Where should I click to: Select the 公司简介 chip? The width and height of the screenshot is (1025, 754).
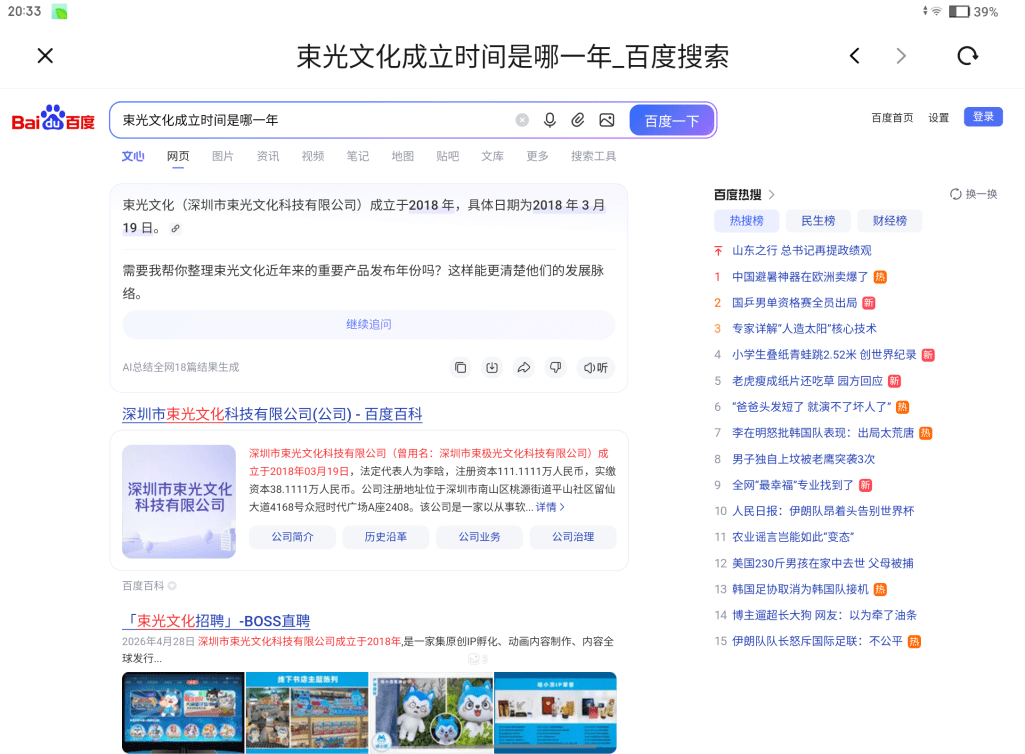click(292, 537)
